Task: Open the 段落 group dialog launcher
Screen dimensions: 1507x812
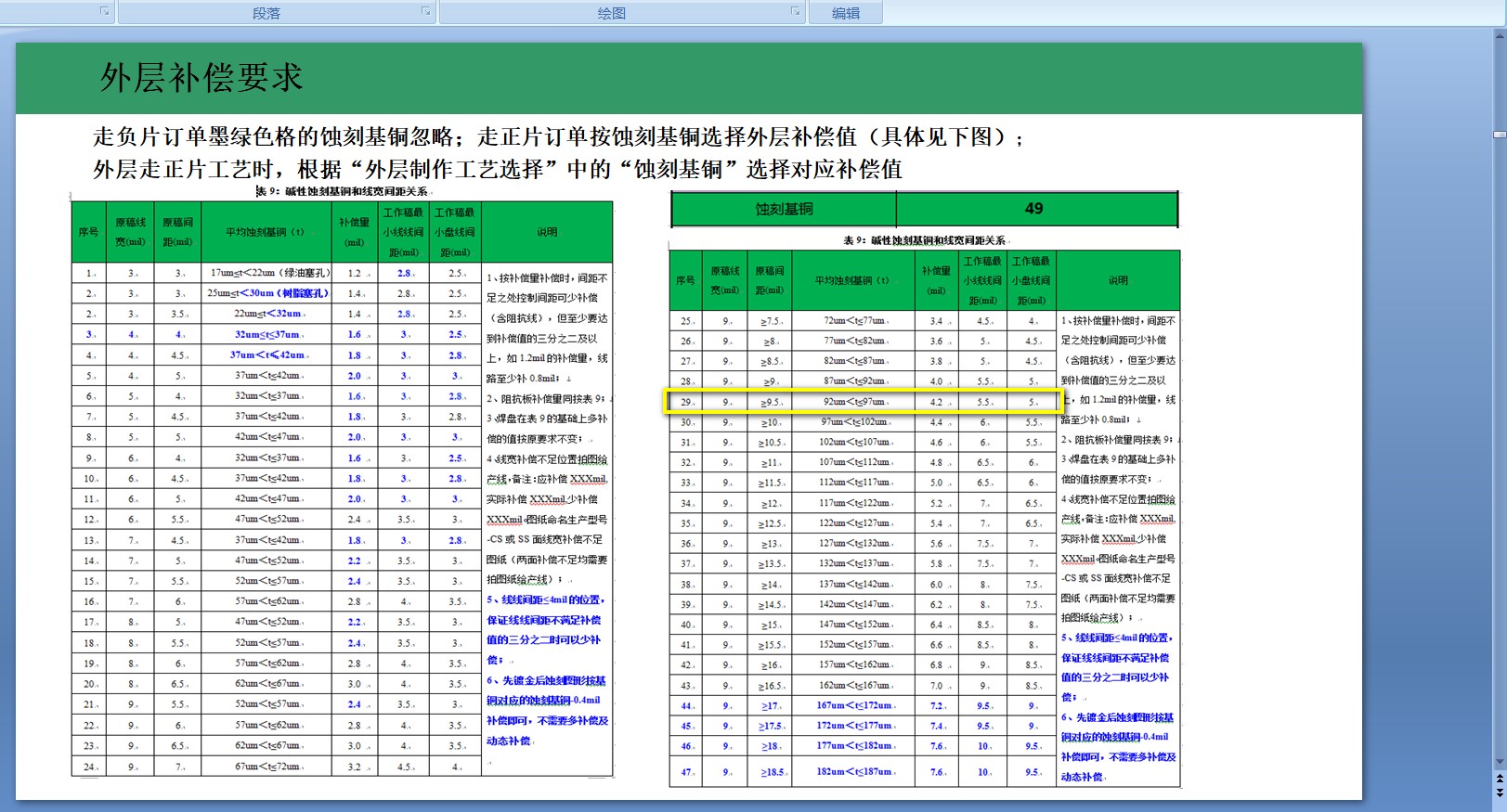Action: click(x=425, y=12)
